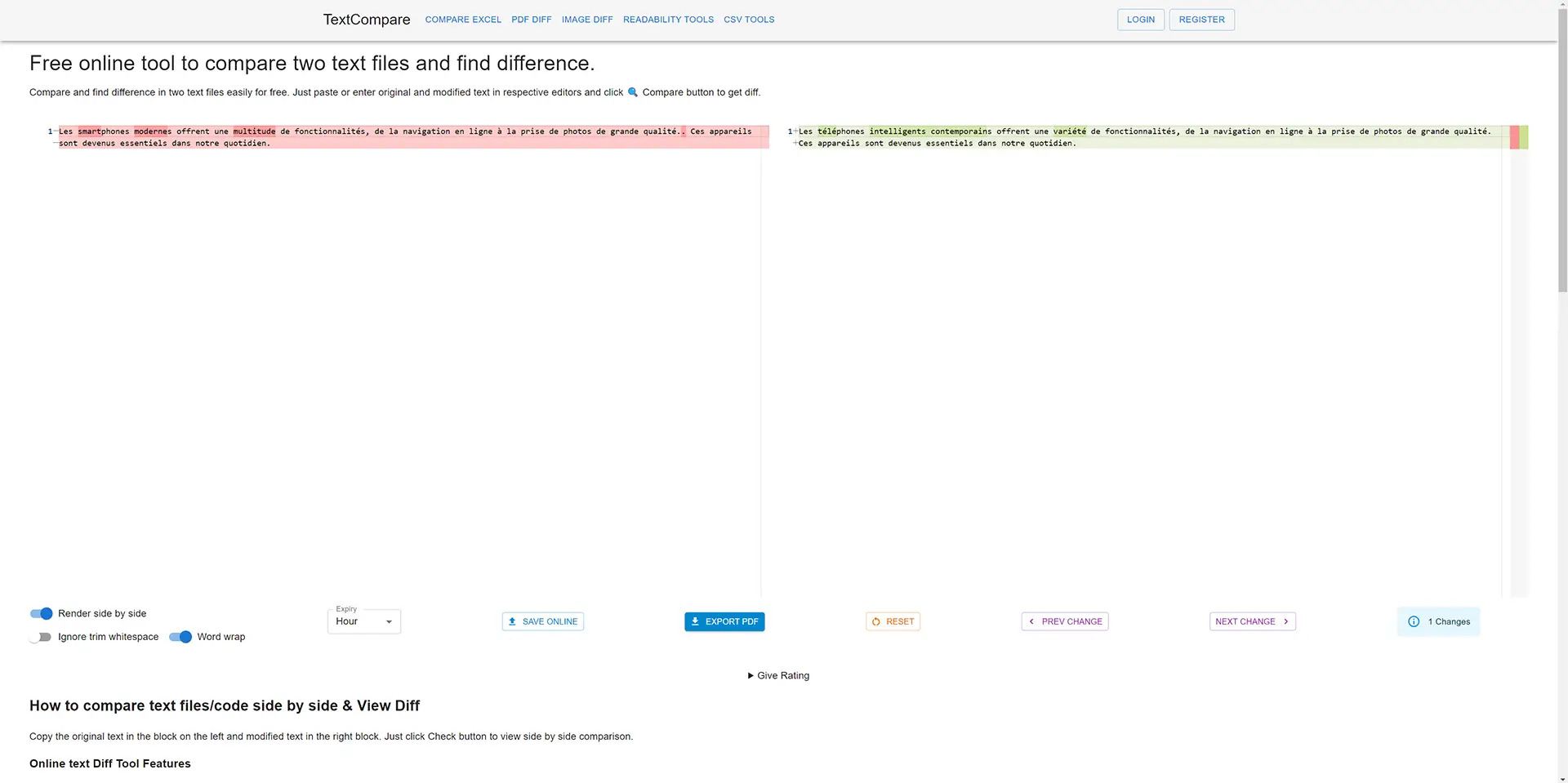Click the Reset button

[x=893, y=621]
